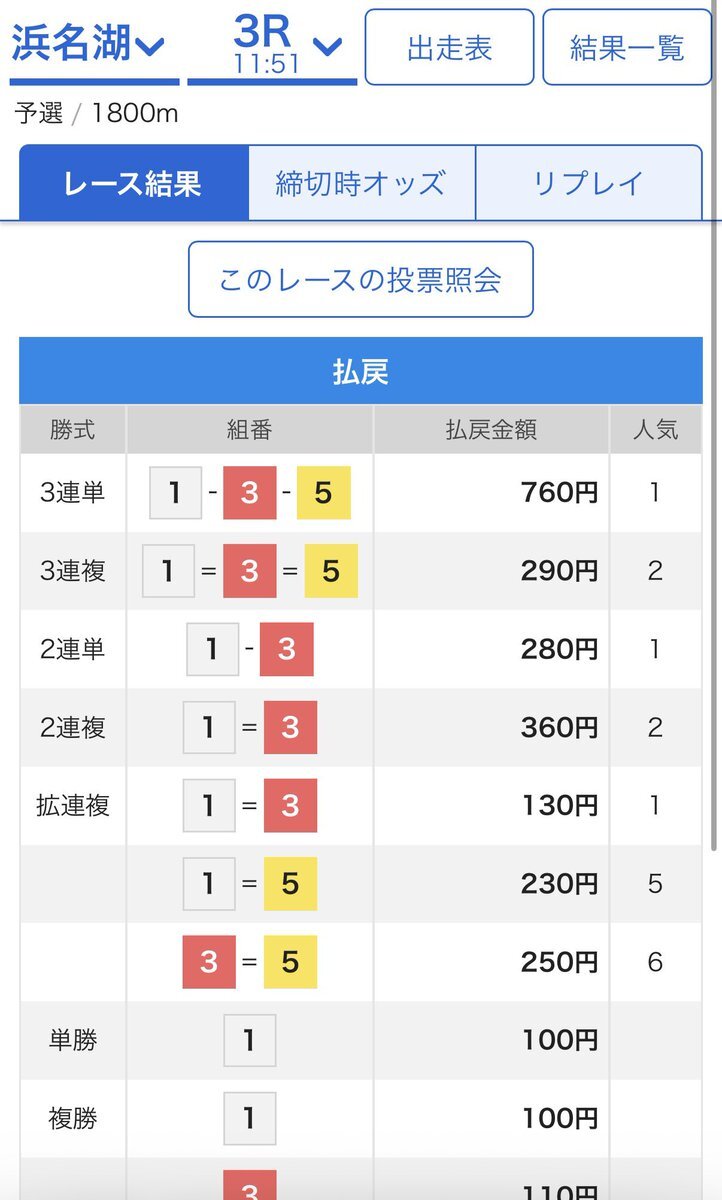The height and width of the screenshot is (1200, 722).
Task: Click the red 3 badge in 3連単 row
Action: click(x=249, y=493)
